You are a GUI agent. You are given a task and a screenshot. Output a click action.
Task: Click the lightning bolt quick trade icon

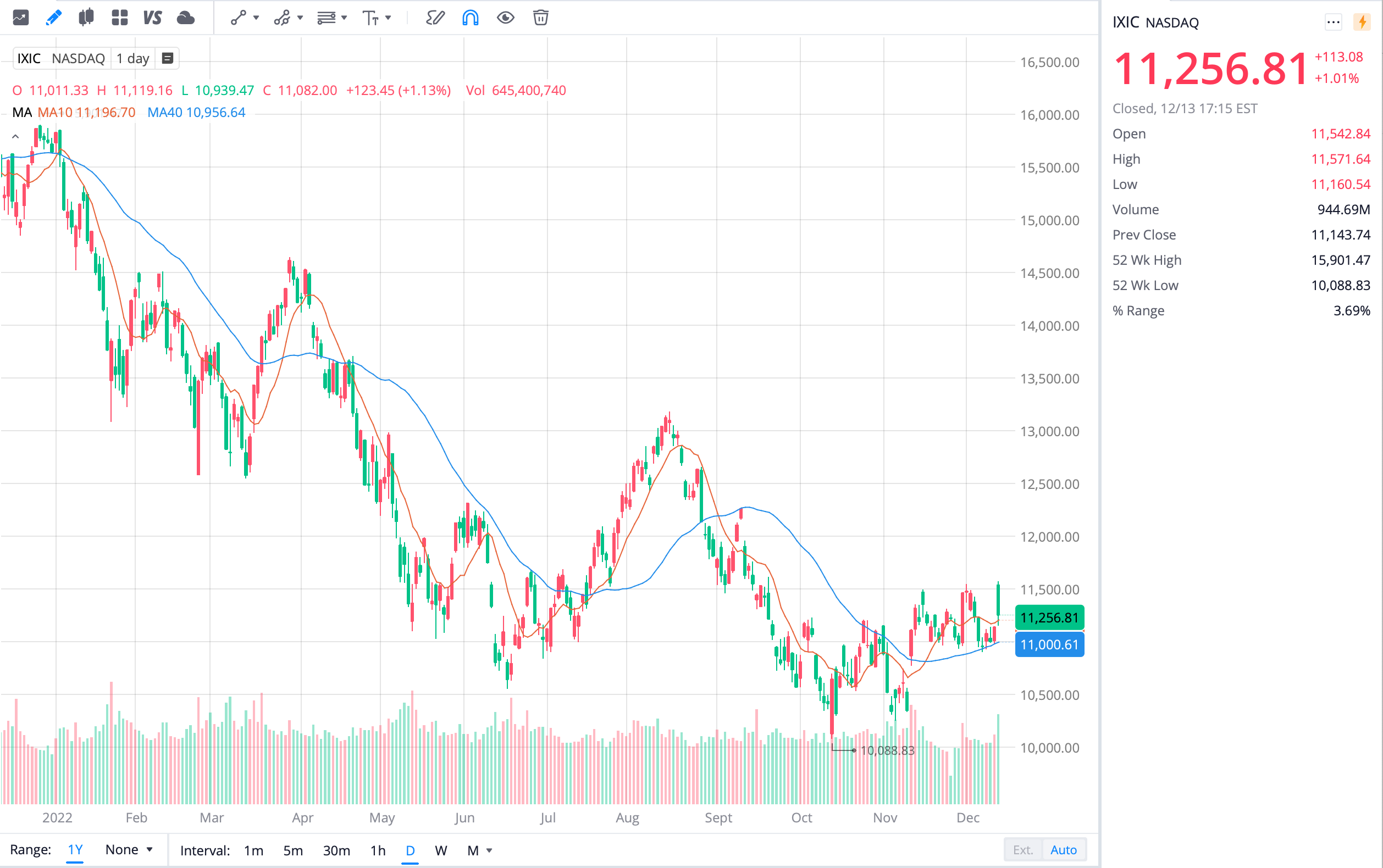click(x=1362, y=23)
